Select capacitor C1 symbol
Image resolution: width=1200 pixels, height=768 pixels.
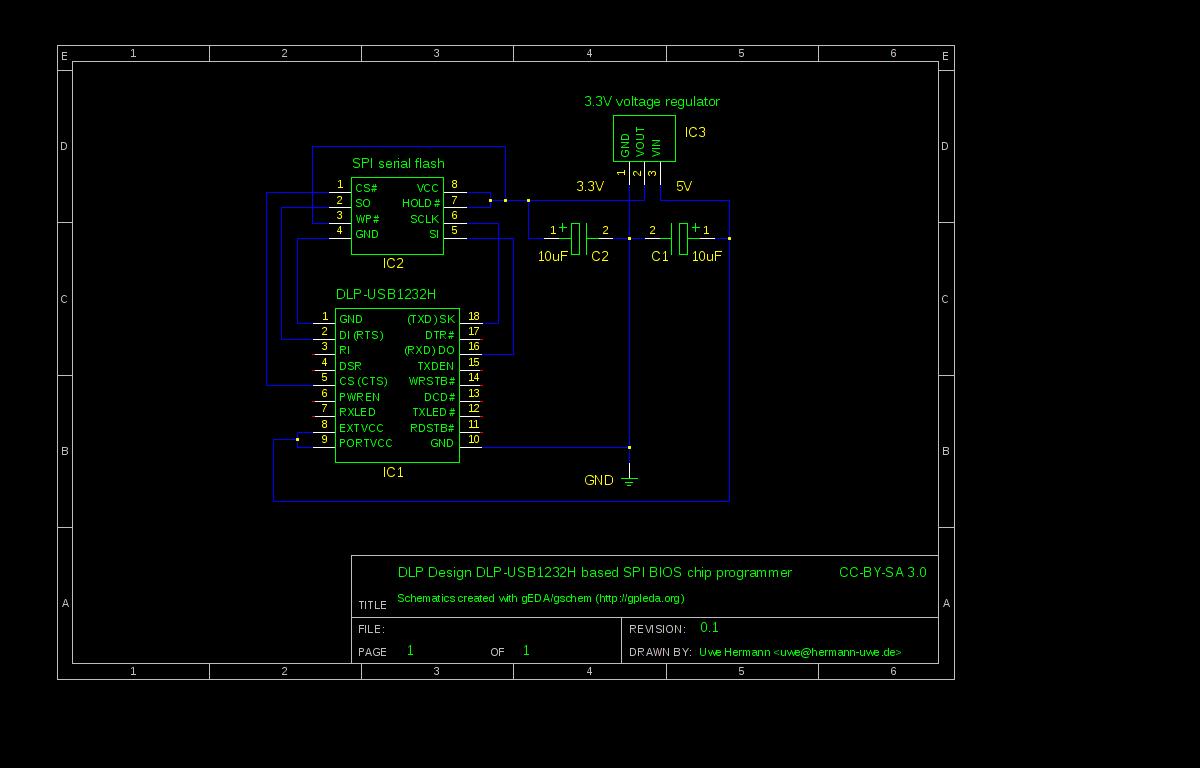point(685,237)
